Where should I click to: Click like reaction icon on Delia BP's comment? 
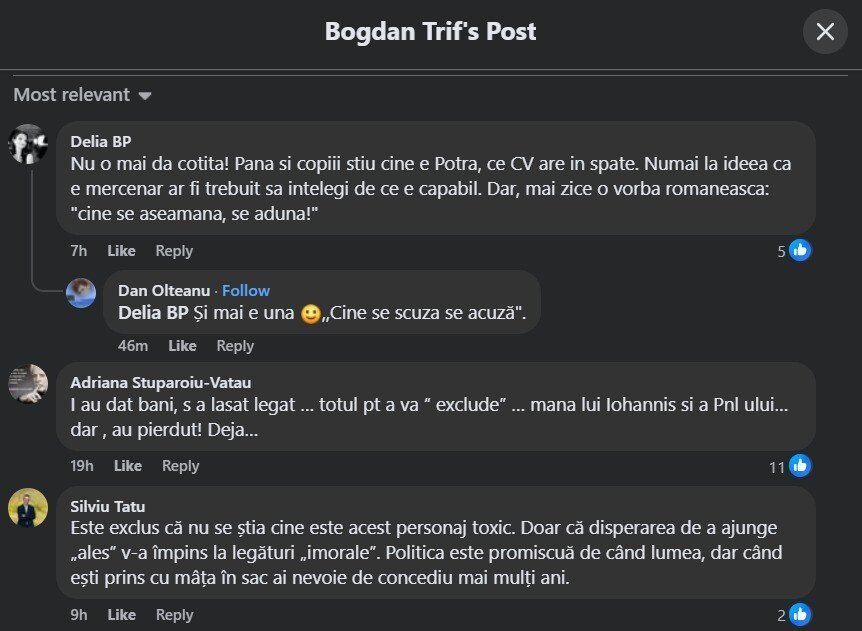point(799,250)
